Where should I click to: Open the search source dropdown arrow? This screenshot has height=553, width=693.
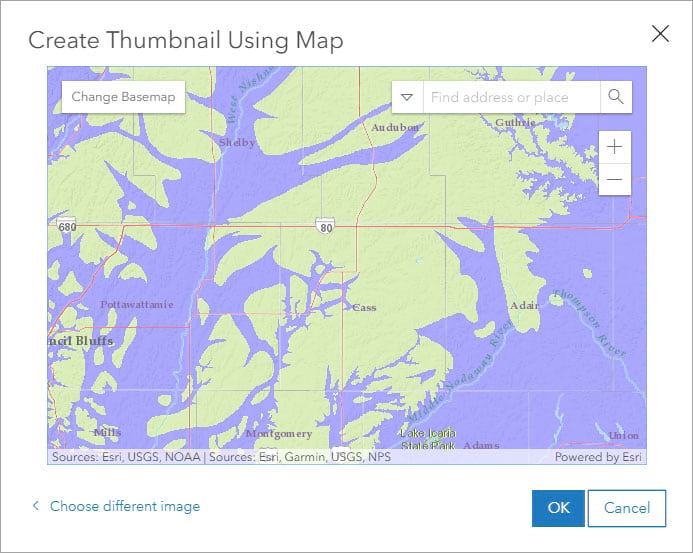tap(407, 97)
